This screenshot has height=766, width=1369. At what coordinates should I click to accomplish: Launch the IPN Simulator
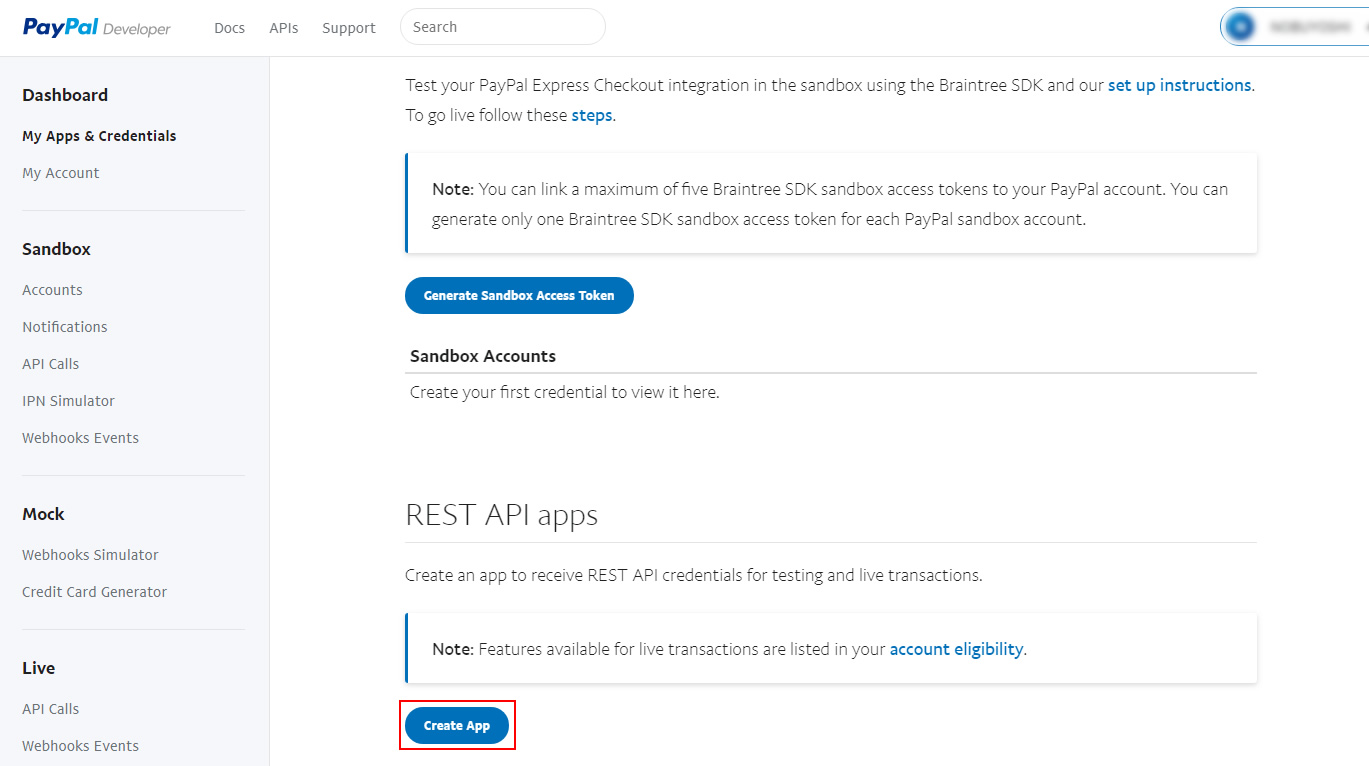[69, 401]
